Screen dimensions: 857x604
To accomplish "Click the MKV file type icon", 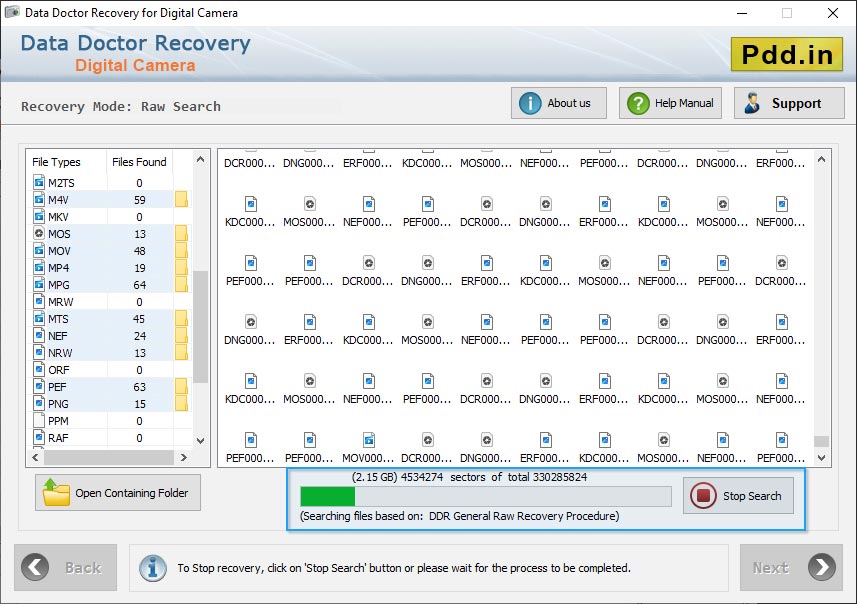I will pyautogui.click(x=39, y=216).
